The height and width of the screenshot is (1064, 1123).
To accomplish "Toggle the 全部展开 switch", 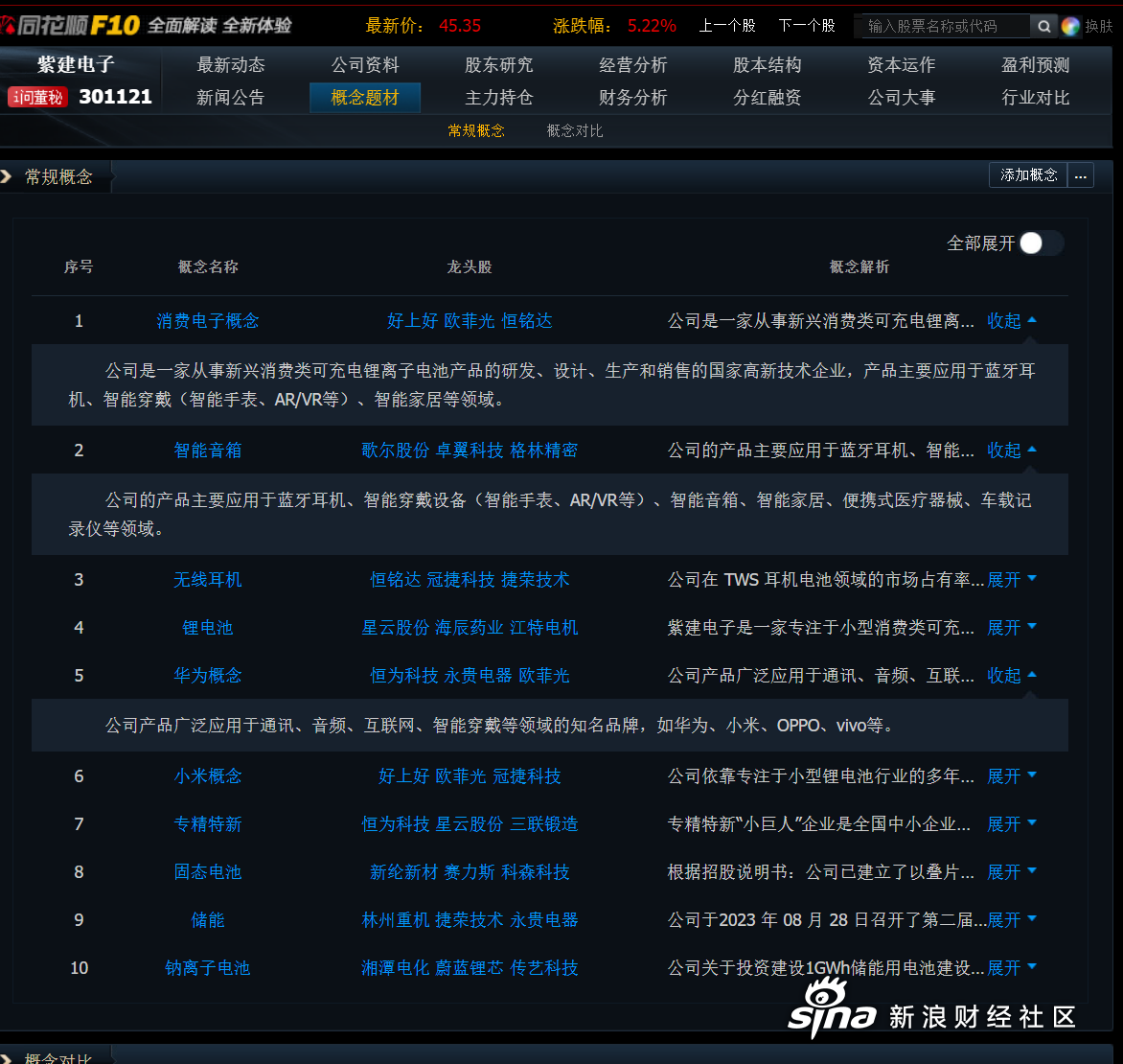I will pos(1041,243).
